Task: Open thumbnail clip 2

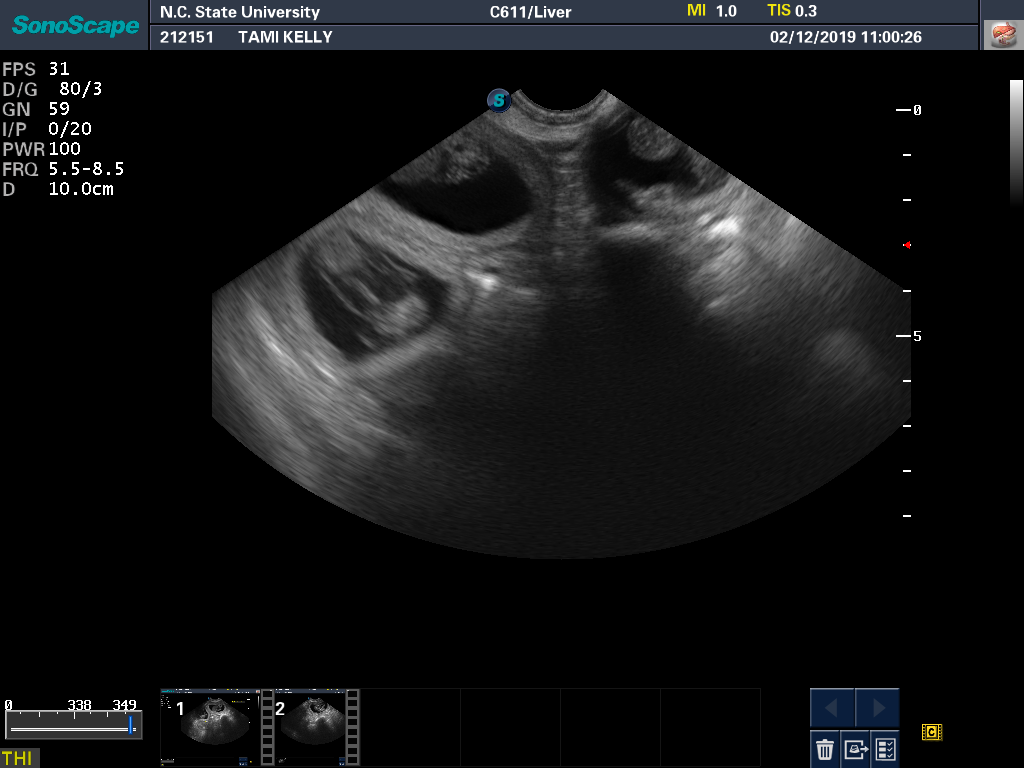Action: (x=310, y=726)
